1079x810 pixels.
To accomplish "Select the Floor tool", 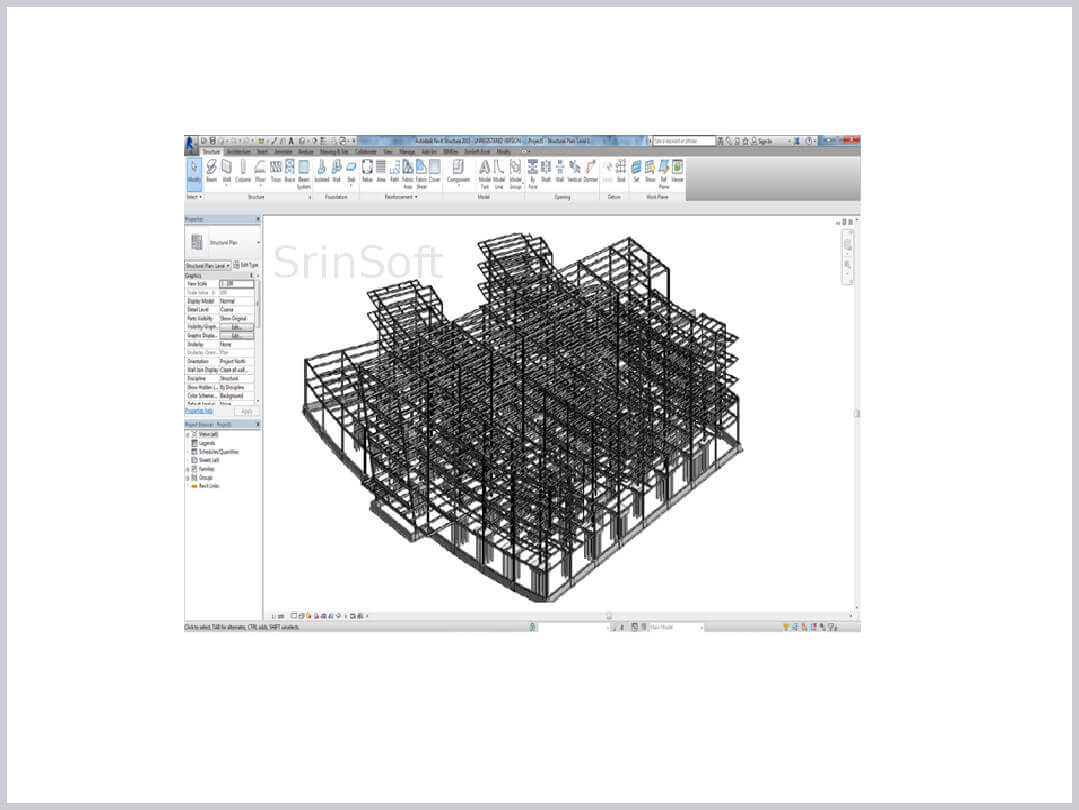I will [260, 172].
